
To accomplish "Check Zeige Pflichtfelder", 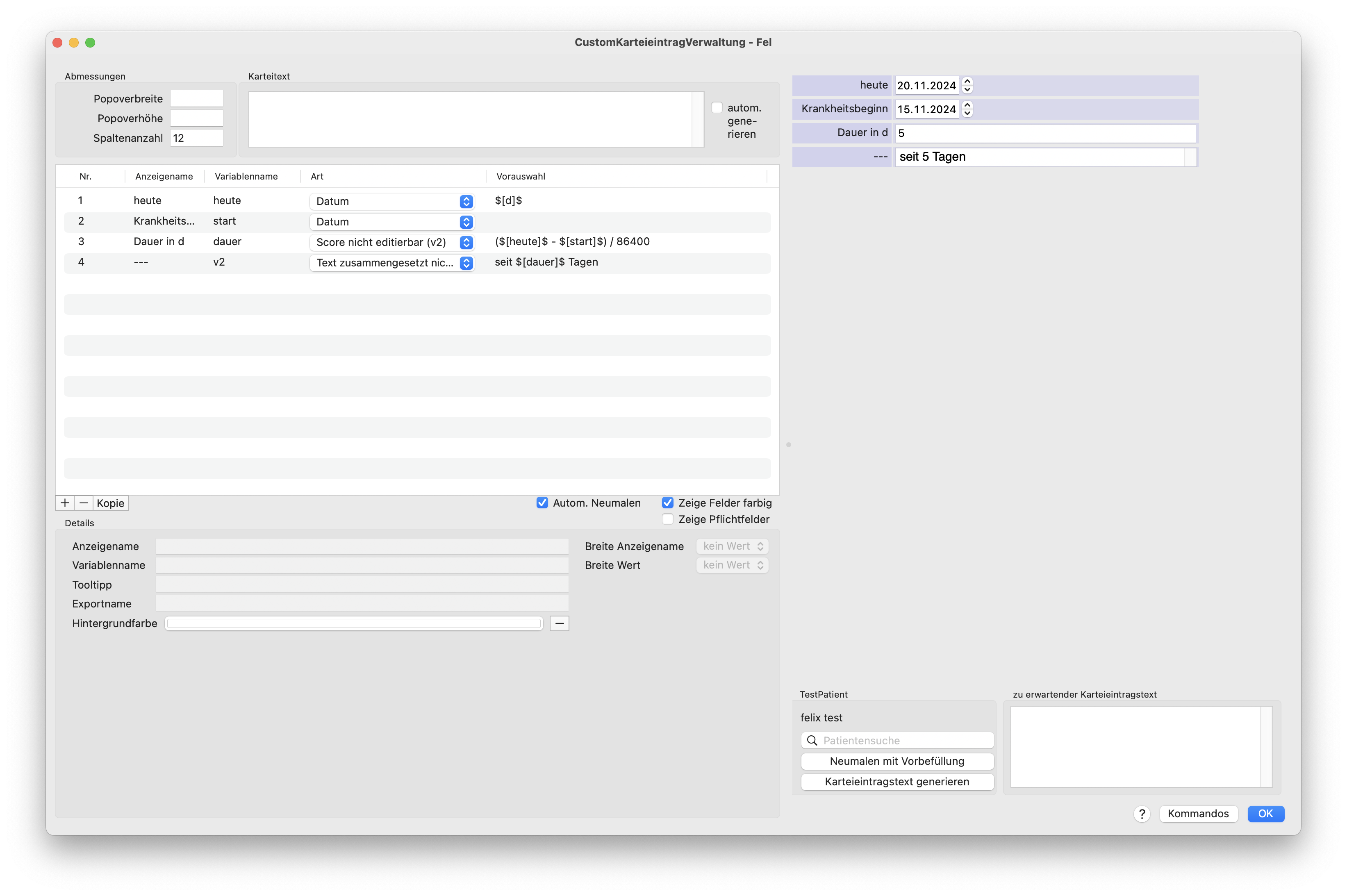I will tap(667, 519).
